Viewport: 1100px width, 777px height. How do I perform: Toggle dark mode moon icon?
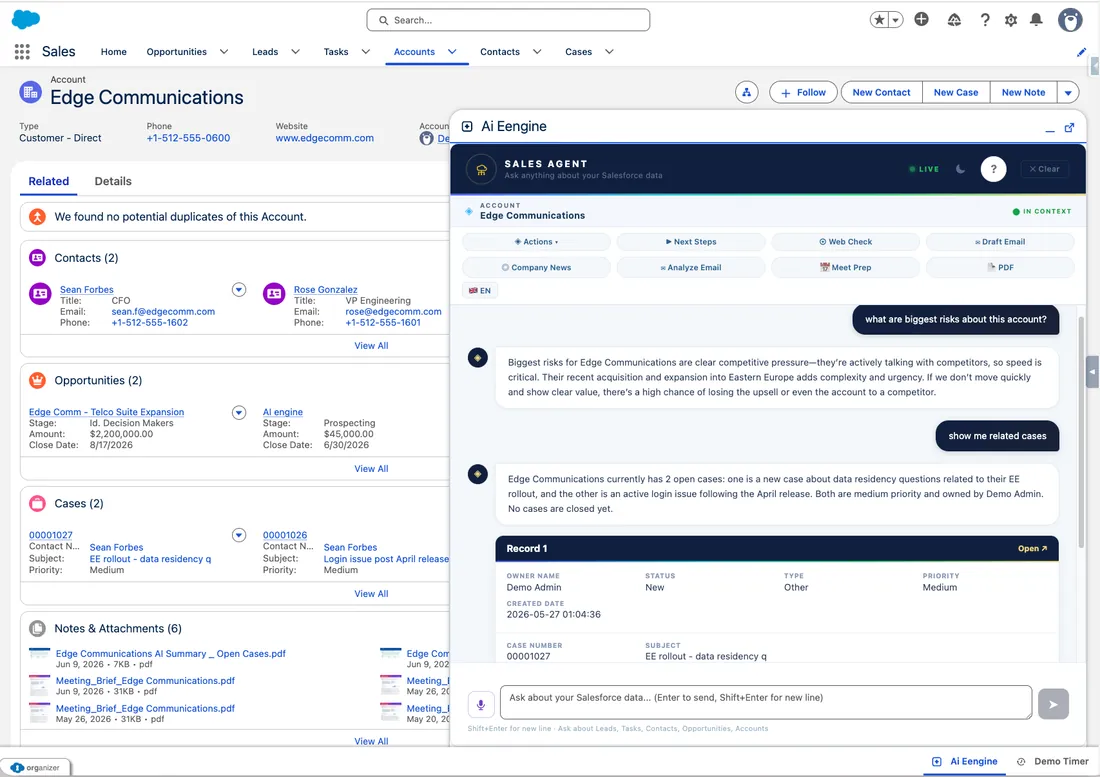pyautogui.click(x=960, y=169)
